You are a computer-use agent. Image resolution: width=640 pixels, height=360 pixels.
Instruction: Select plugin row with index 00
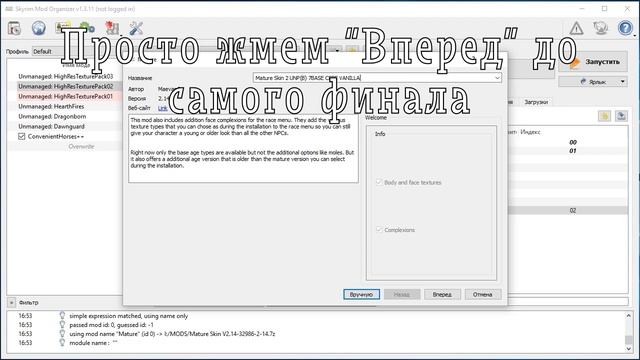[x=567, y=142]
